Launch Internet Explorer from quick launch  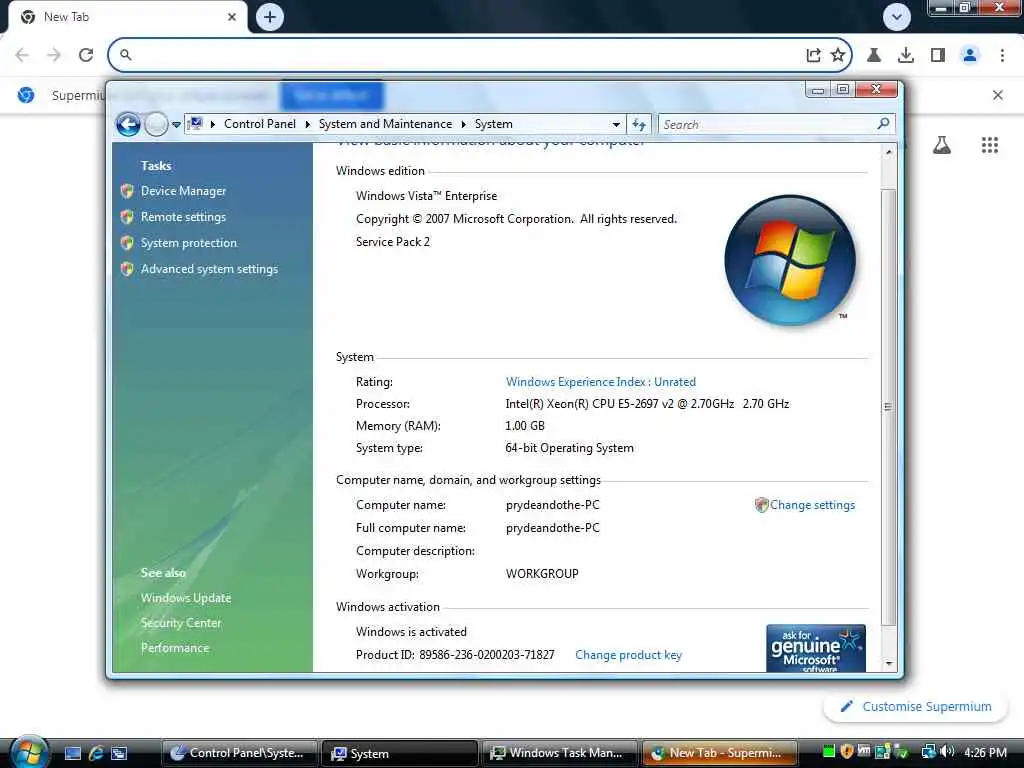click(96, 754)
